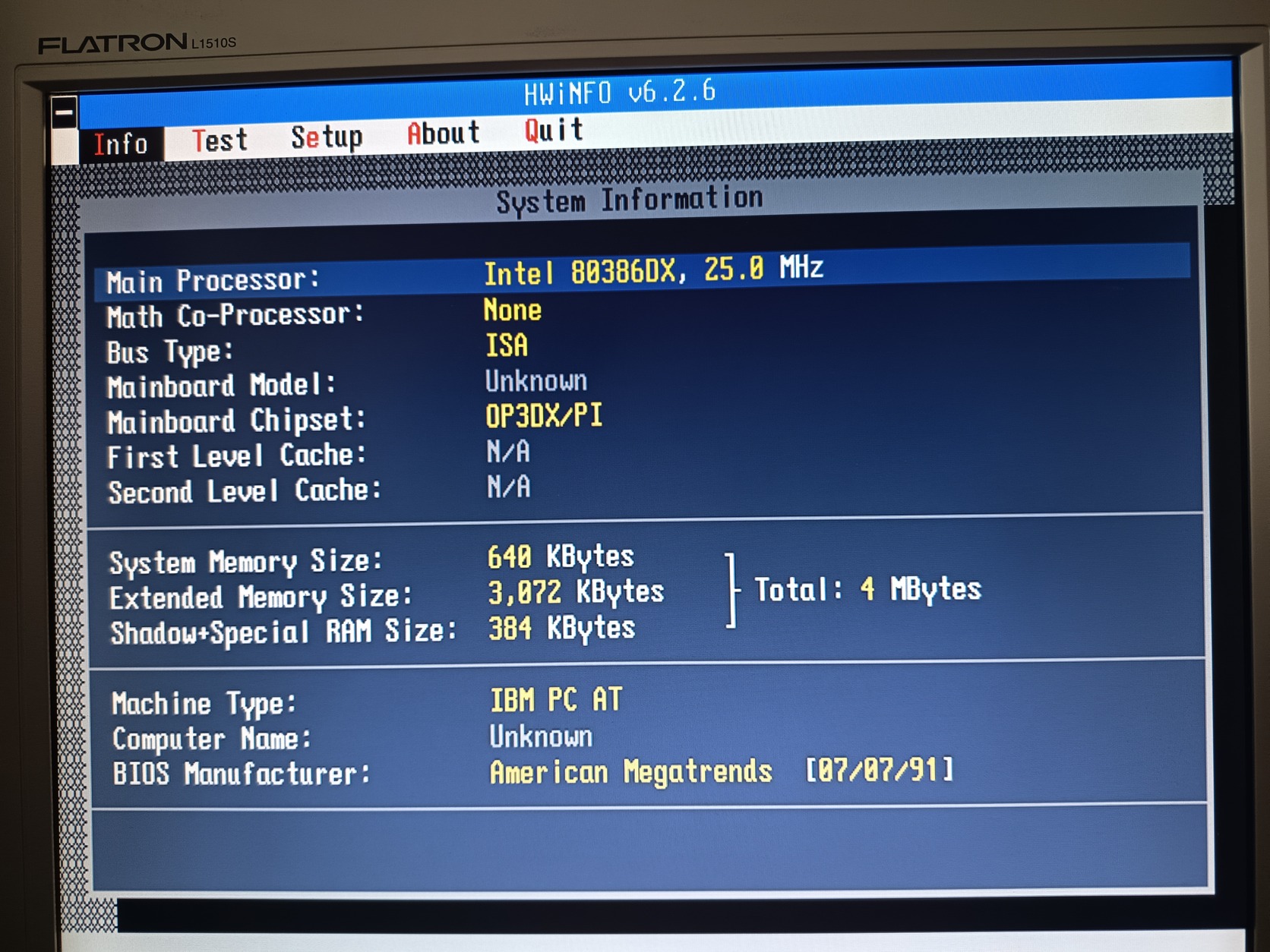
Task: Click the BIOS Manufacturer label
Action: point(242,774)
